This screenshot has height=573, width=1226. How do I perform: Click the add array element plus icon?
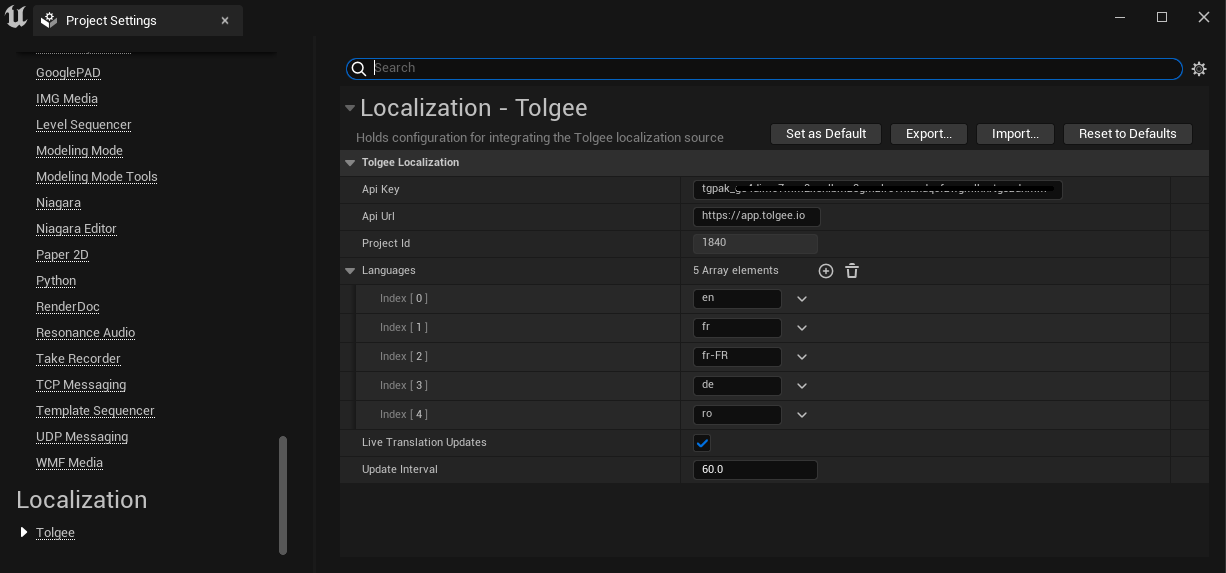[x=825, y=271]
